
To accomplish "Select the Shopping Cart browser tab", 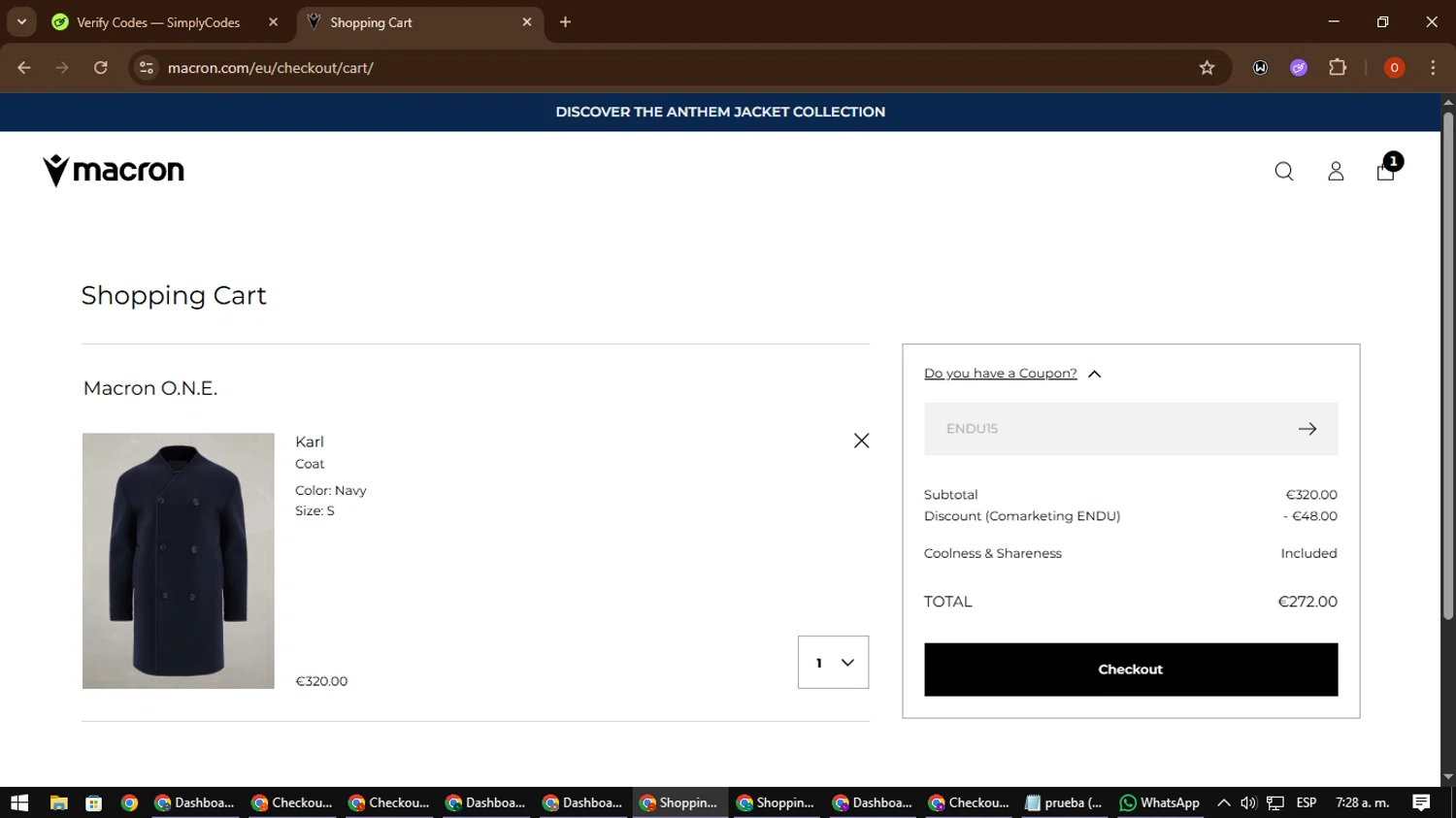I will click(x=371, y=22).
